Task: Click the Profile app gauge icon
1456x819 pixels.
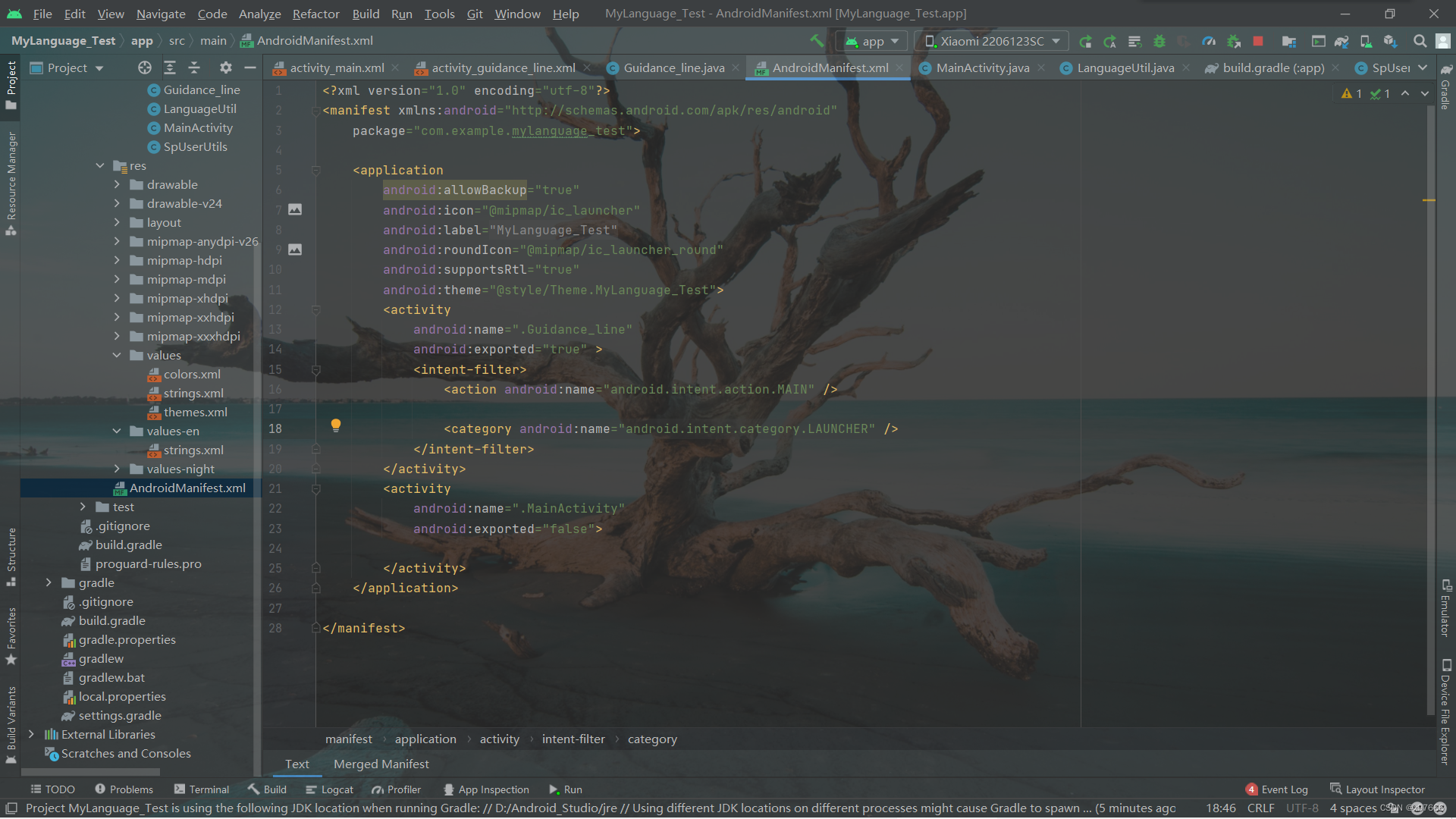Action: [x=1209, y=41]
